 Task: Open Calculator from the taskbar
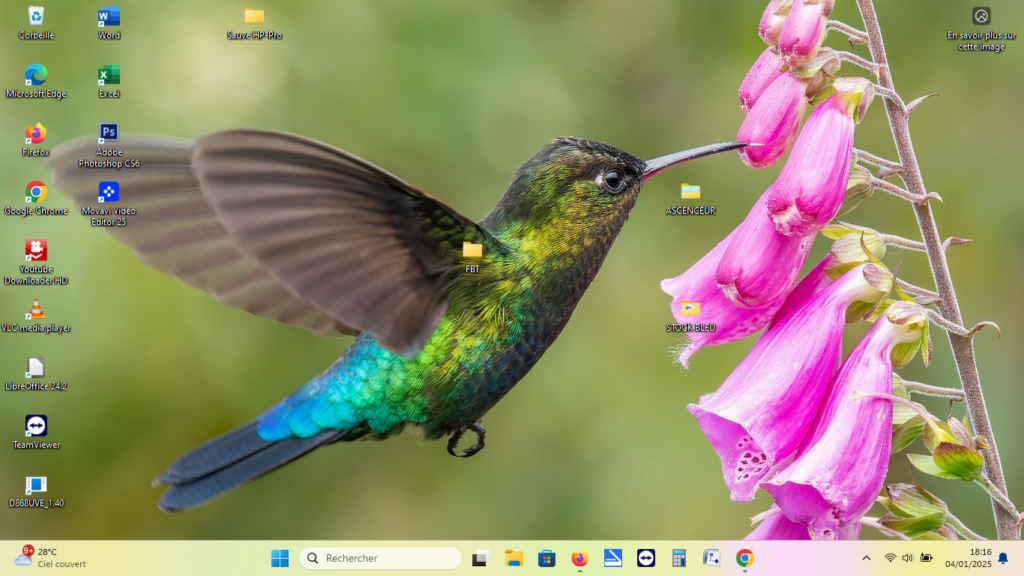[x=679, y=558]
